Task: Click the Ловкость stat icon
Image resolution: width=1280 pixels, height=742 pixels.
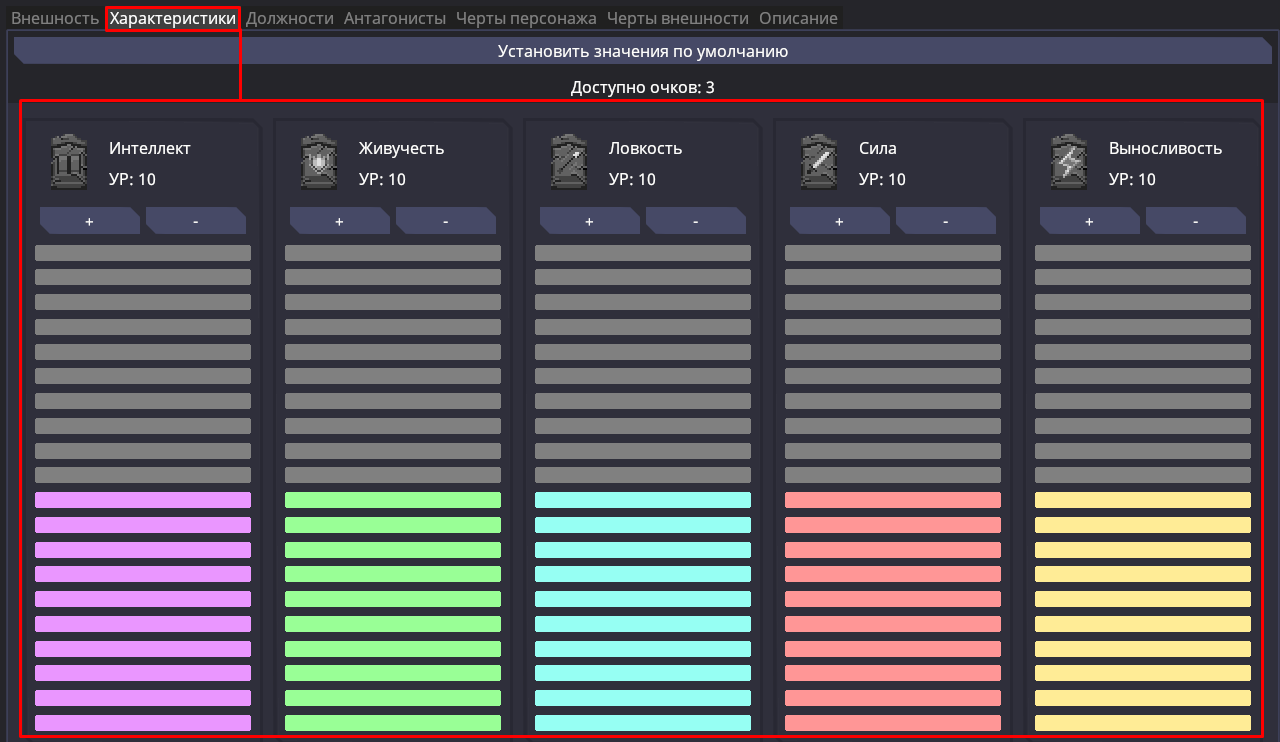Action: tap(569, 162)
